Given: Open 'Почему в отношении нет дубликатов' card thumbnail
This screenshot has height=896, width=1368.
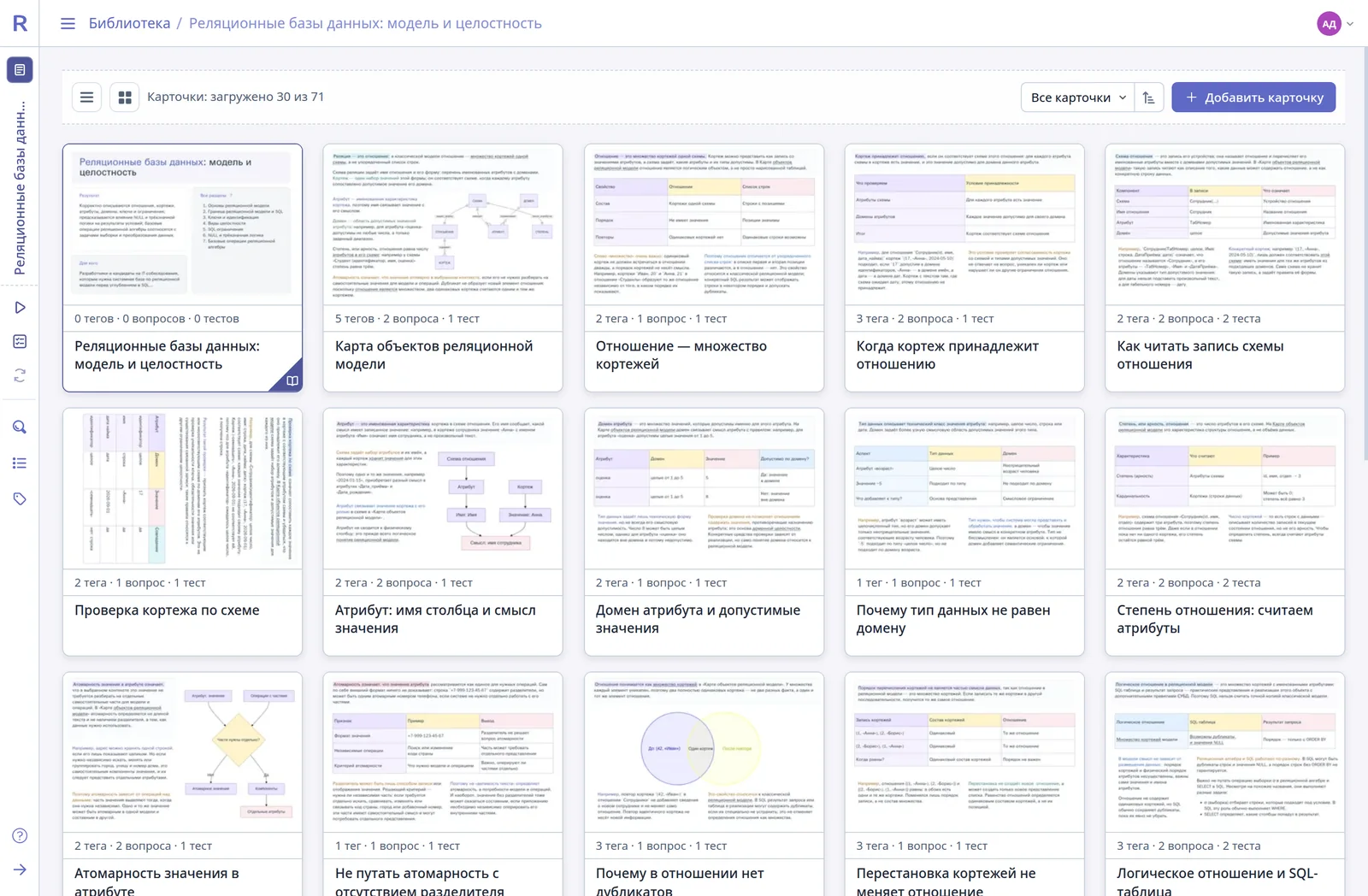Looking at the screenshot, I should (704, 752).
